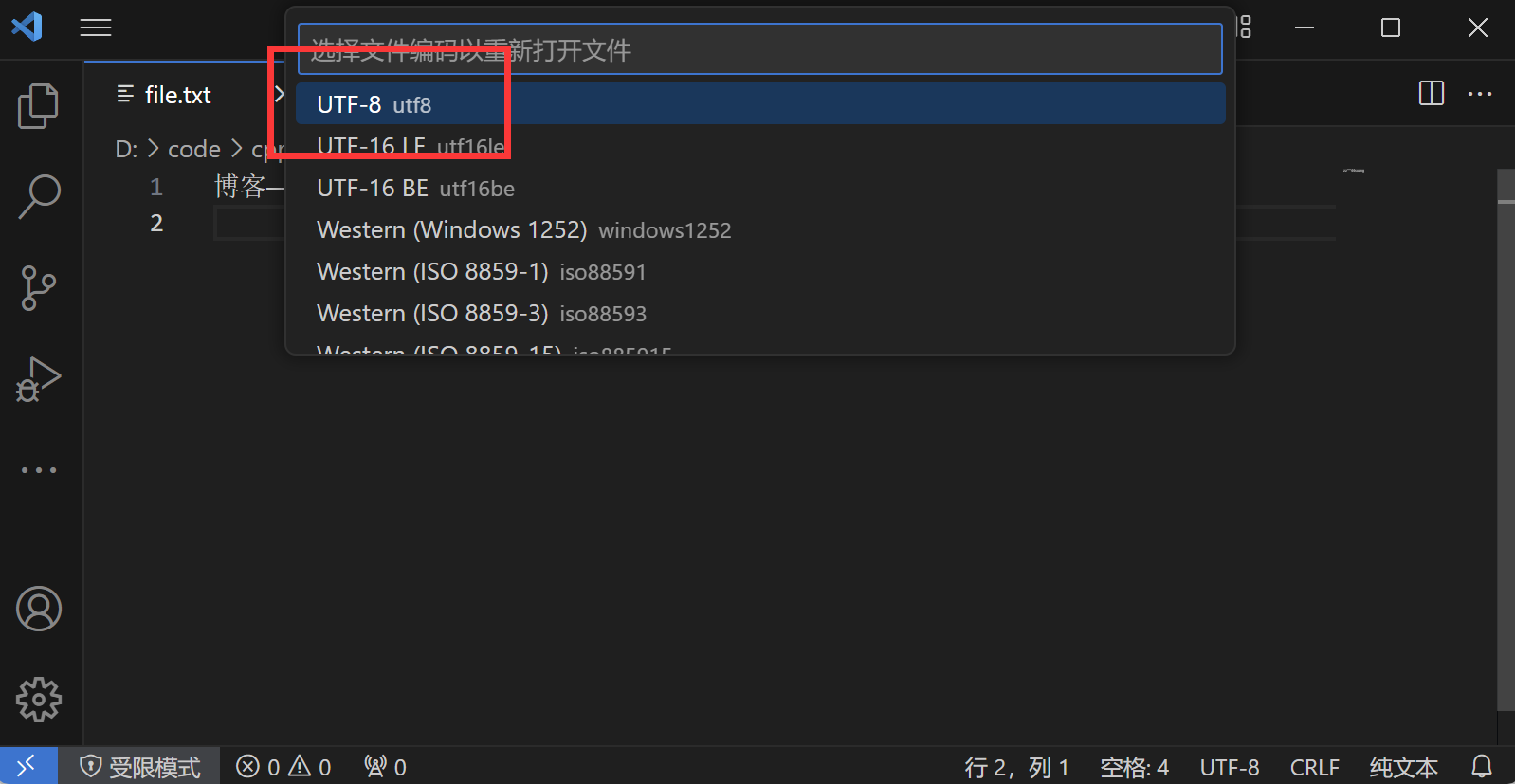Open notifications bell in status bar
This screenshot has width=1515, height=784.
pyautogui.click(x=1482, y=766)
